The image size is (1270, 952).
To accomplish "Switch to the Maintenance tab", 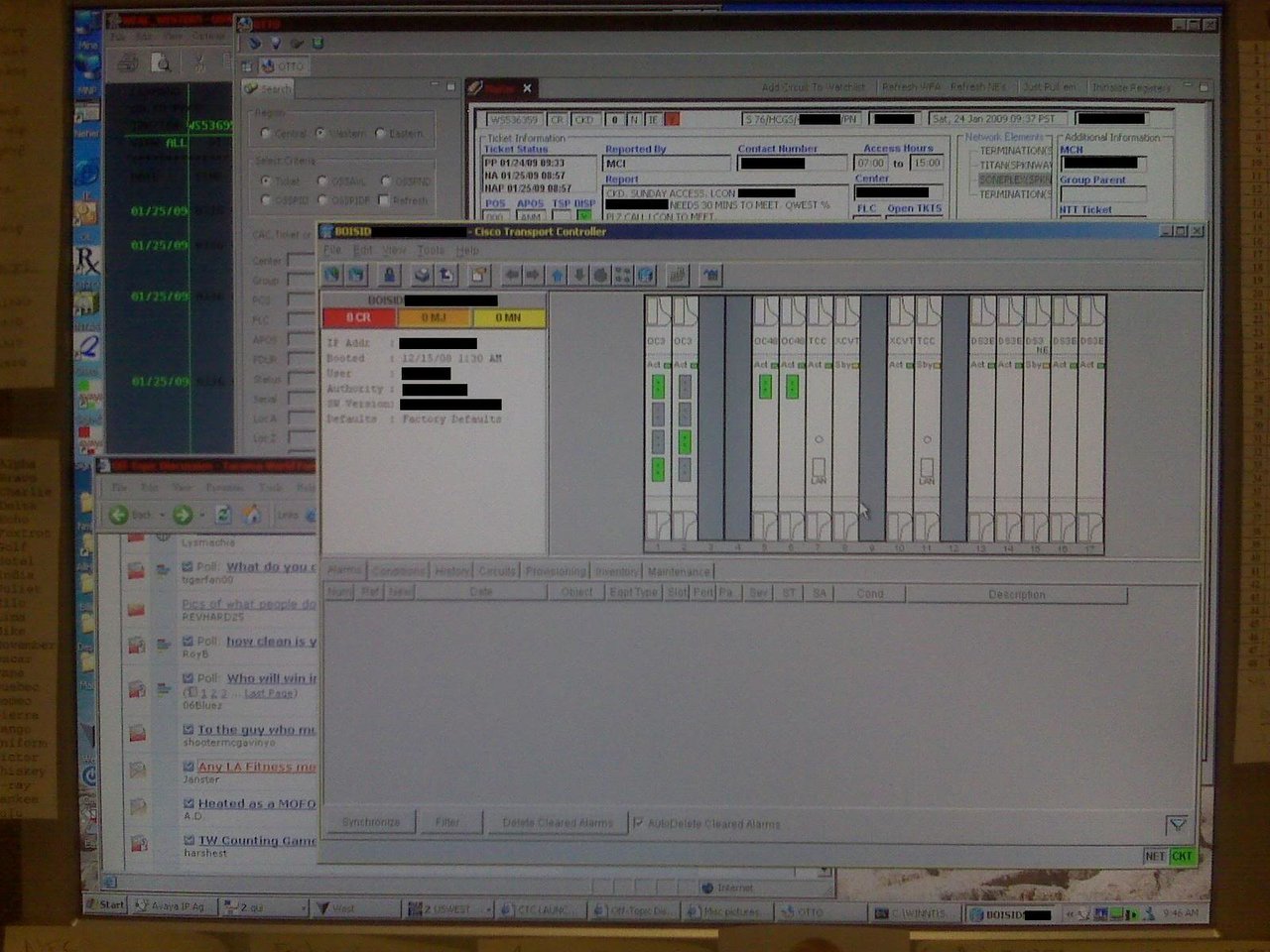I will coord(679,571).
